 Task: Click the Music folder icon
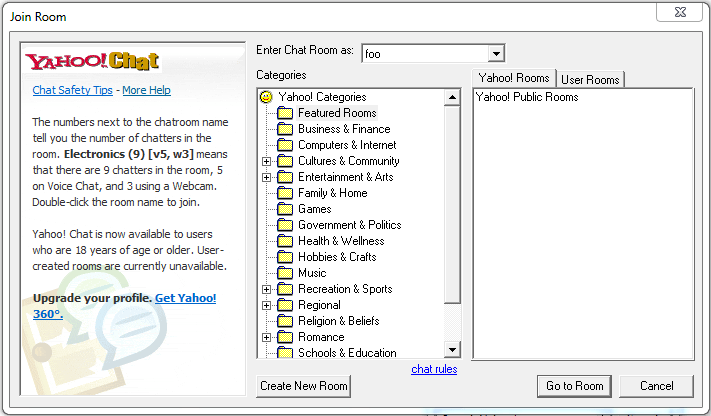pyautogui.click(x=285, y=273)
